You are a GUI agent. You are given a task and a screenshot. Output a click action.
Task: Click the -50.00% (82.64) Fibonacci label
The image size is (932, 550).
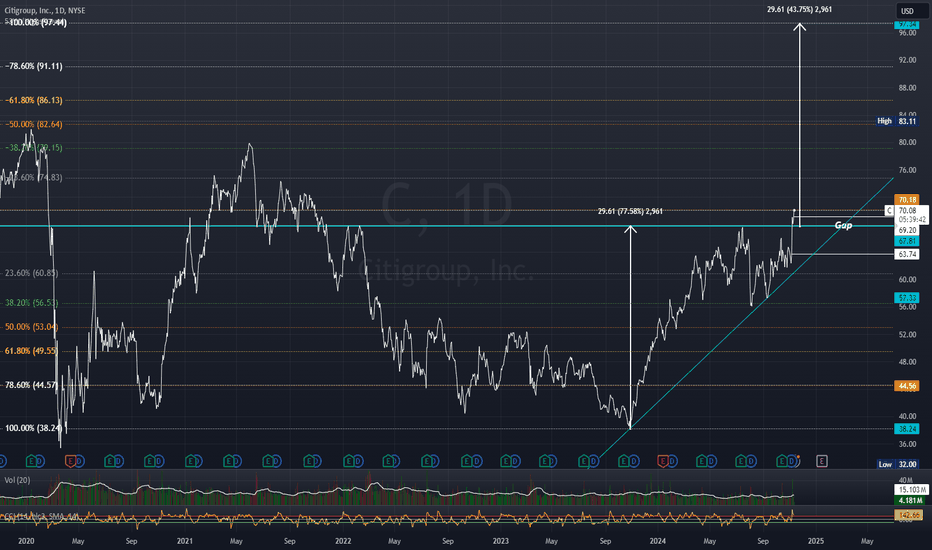pos(34,124)
